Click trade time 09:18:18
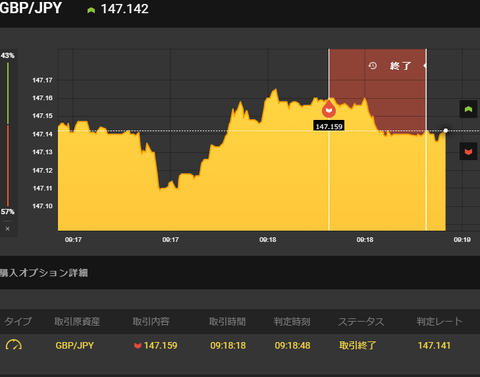 tap(228, 345)
